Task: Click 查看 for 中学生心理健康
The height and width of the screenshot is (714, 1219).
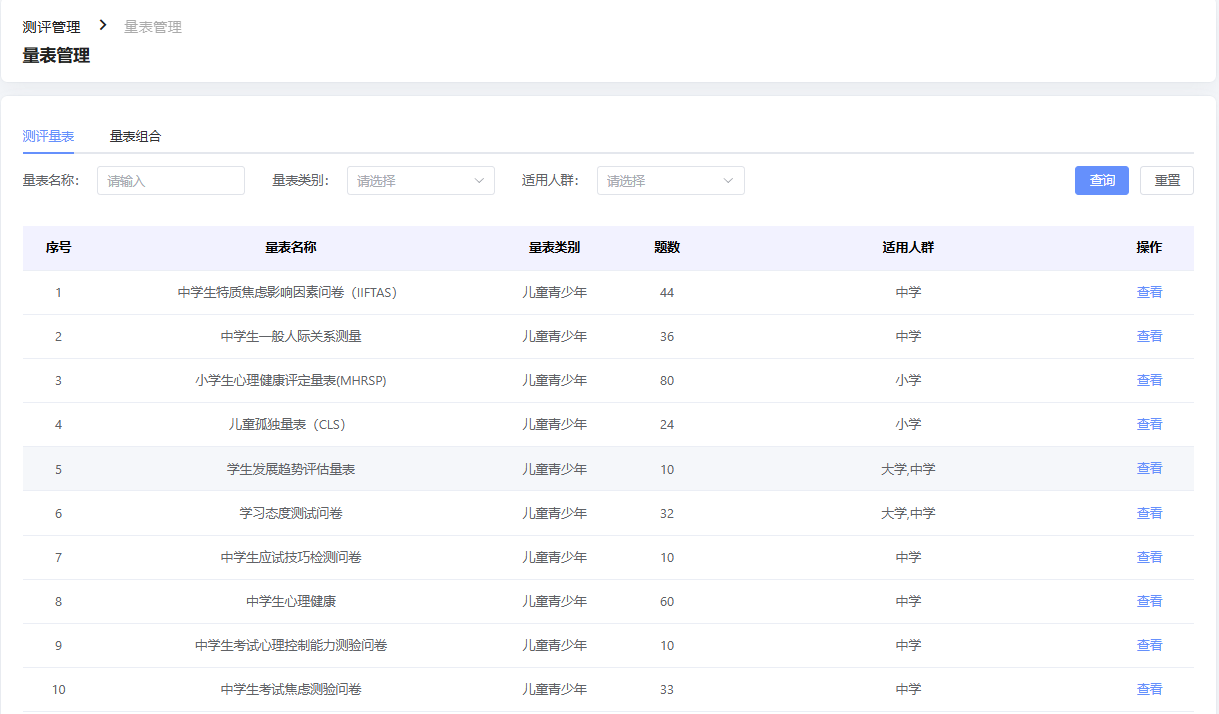Action: pos(1149,601)
